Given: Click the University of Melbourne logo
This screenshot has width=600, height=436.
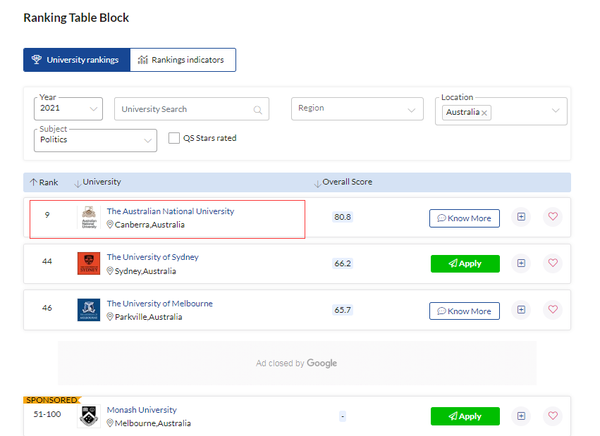Looking at the screenshot, I should point(89,310).
